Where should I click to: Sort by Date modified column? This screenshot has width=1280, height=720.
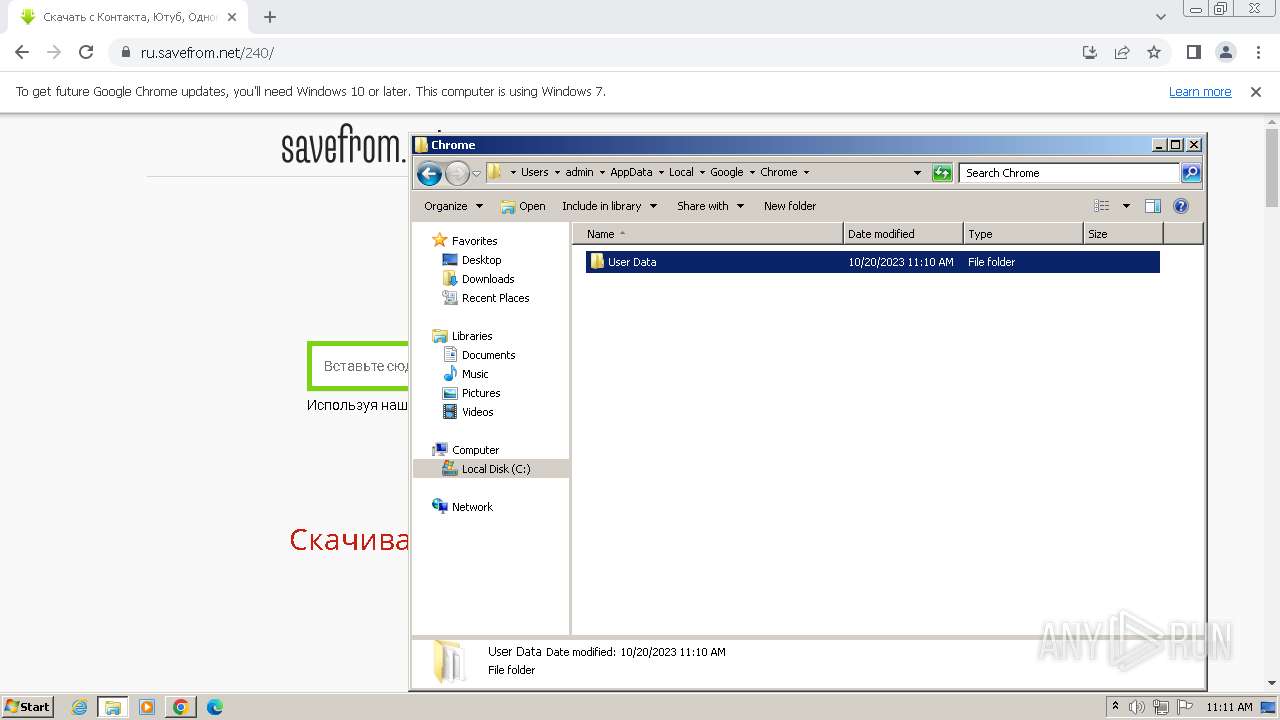point(903,234)
